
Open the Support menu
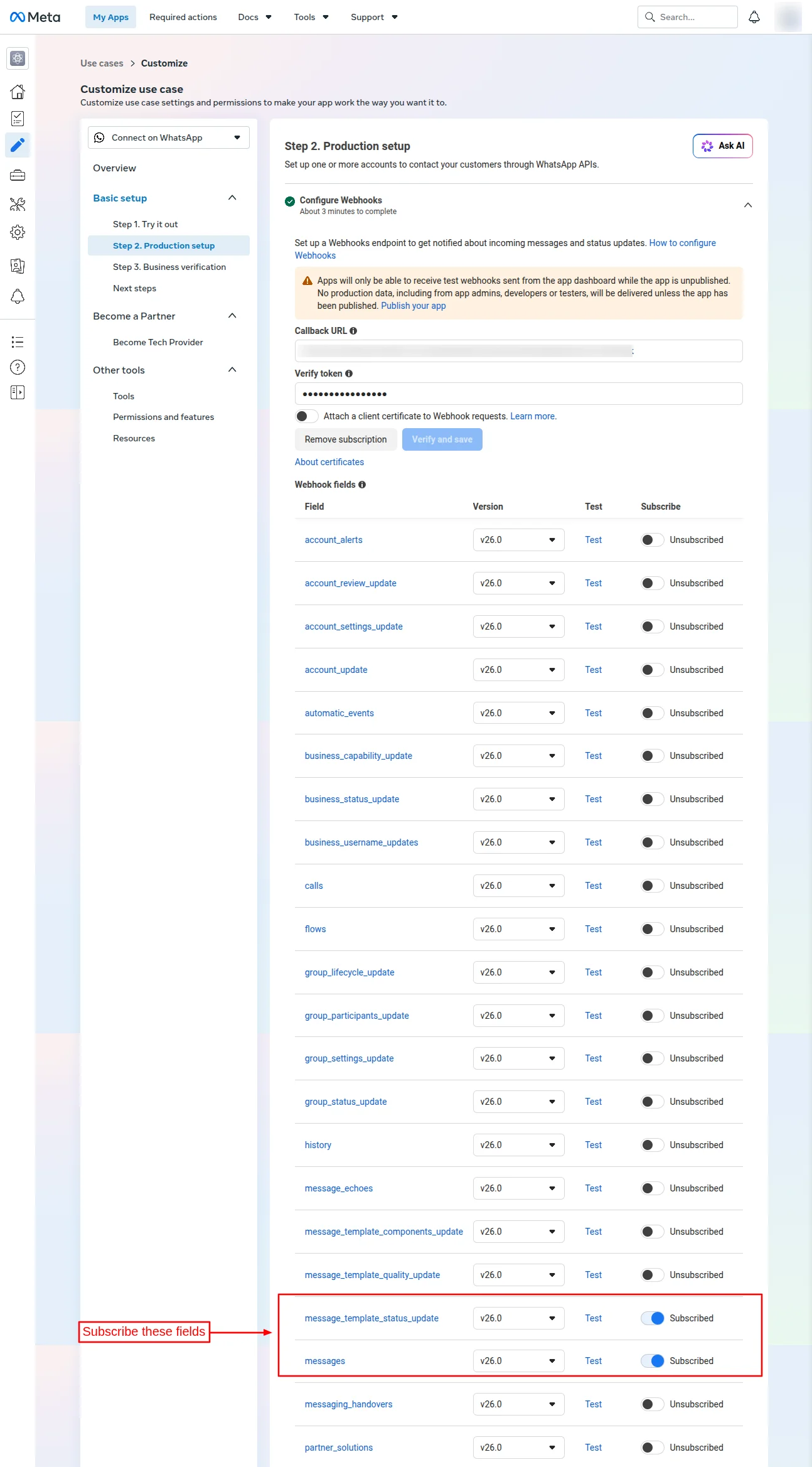coord(374,17)
